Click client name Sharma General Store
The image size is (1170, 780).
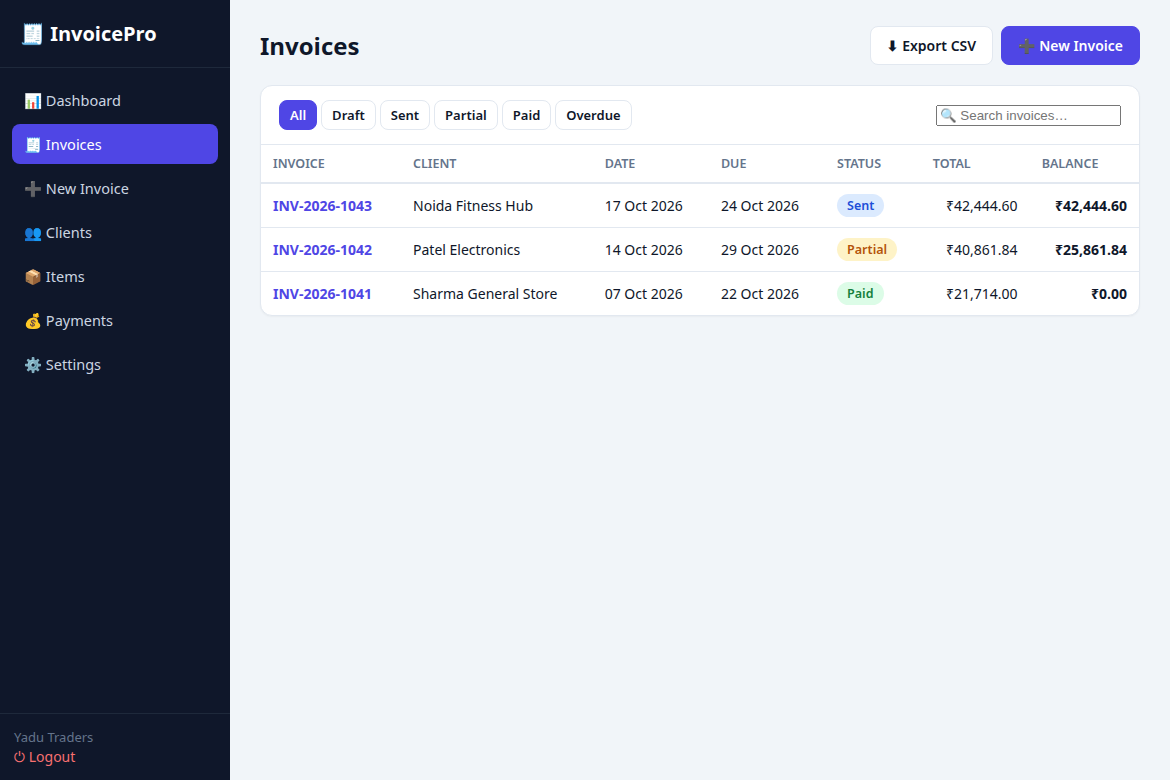(x=485, y=294)
